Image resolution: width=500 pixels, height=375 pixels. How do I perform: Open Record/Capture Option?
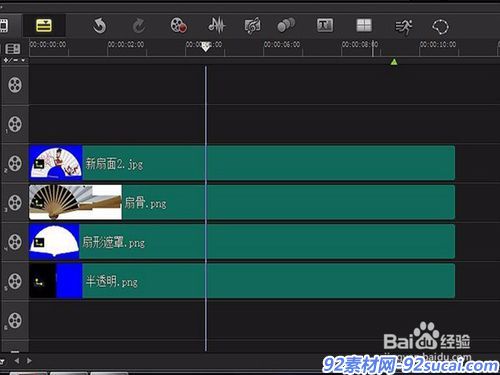(178, 25)
